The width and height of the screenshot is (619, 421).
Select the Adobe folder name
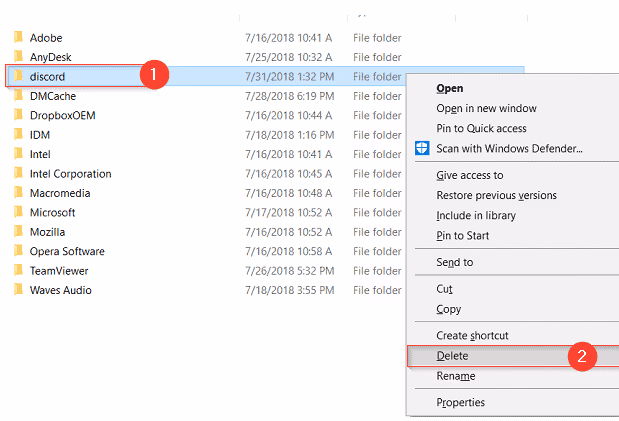click(x=46, y=38)
